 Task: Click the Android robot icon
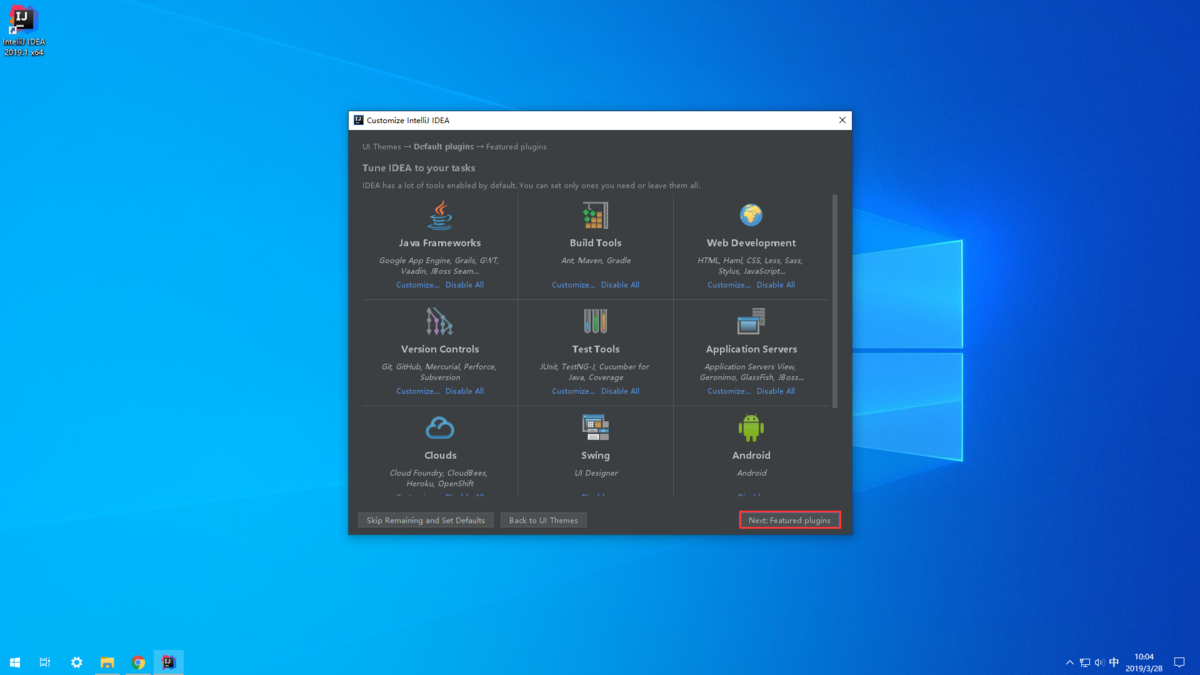pos(751,428)
